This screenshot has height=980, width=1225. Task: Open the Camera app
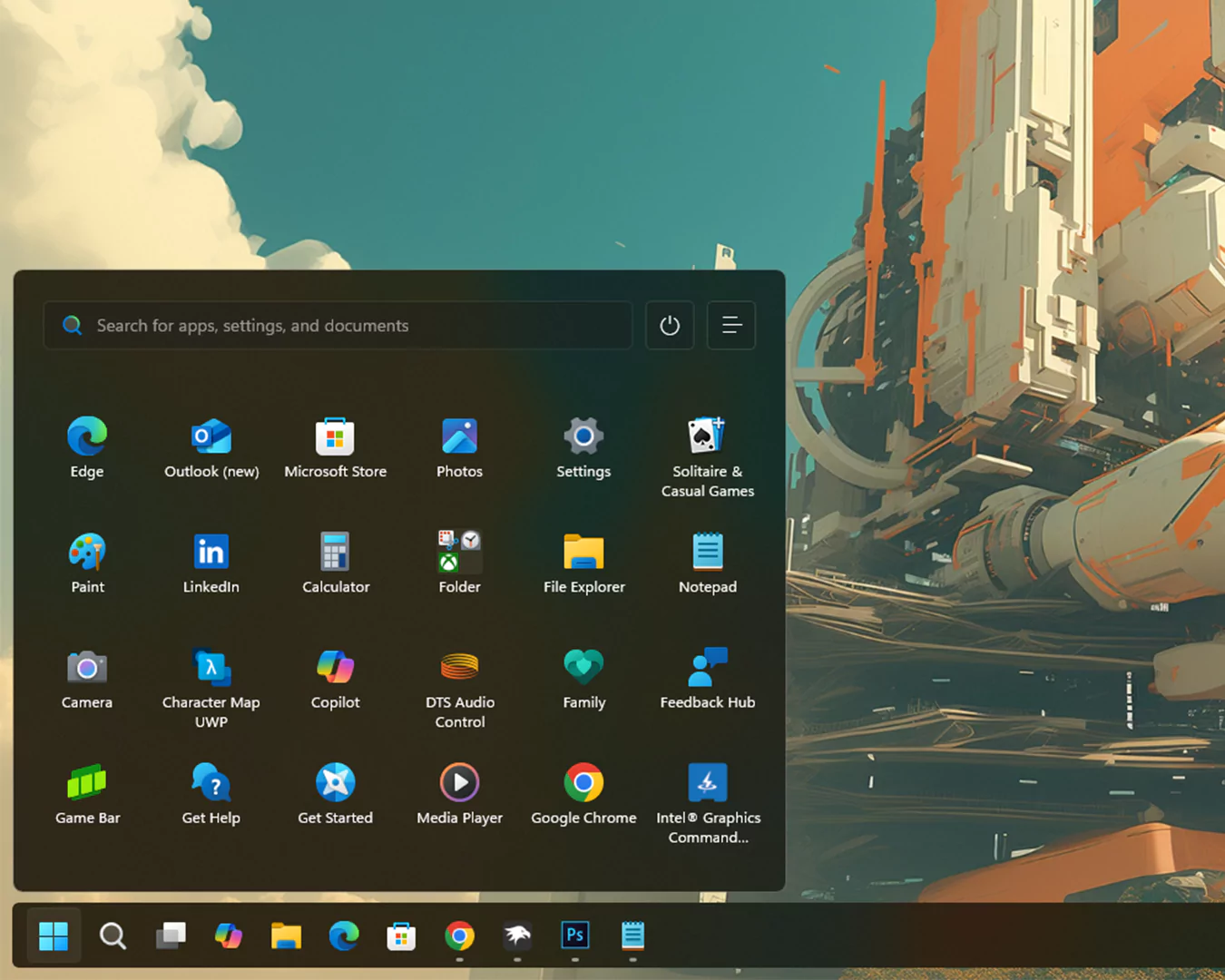(x=87, y=678)
